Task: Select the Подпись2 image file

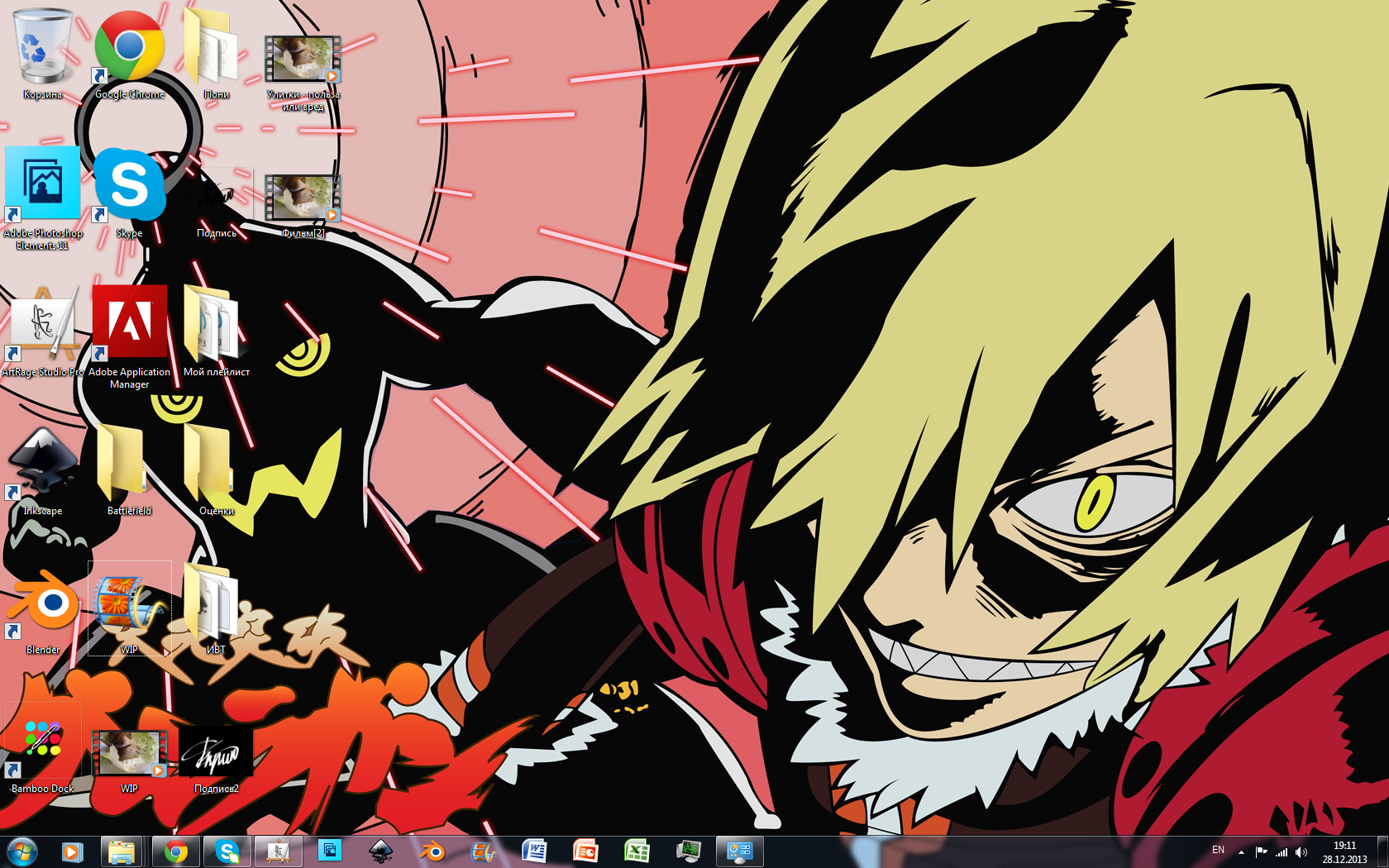Action: tap(217, 759)
